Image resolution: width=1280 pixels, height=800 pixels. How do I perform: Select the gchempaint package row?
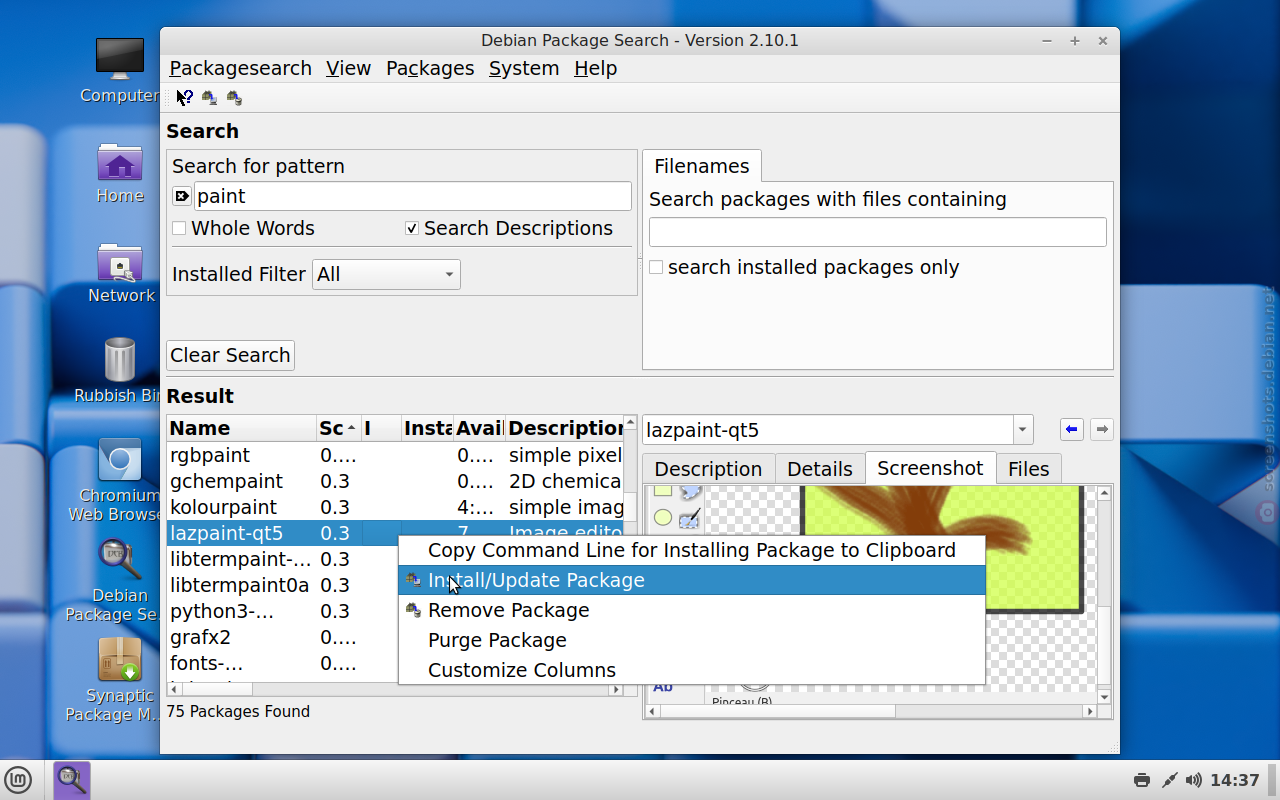(x=395, y=481)
